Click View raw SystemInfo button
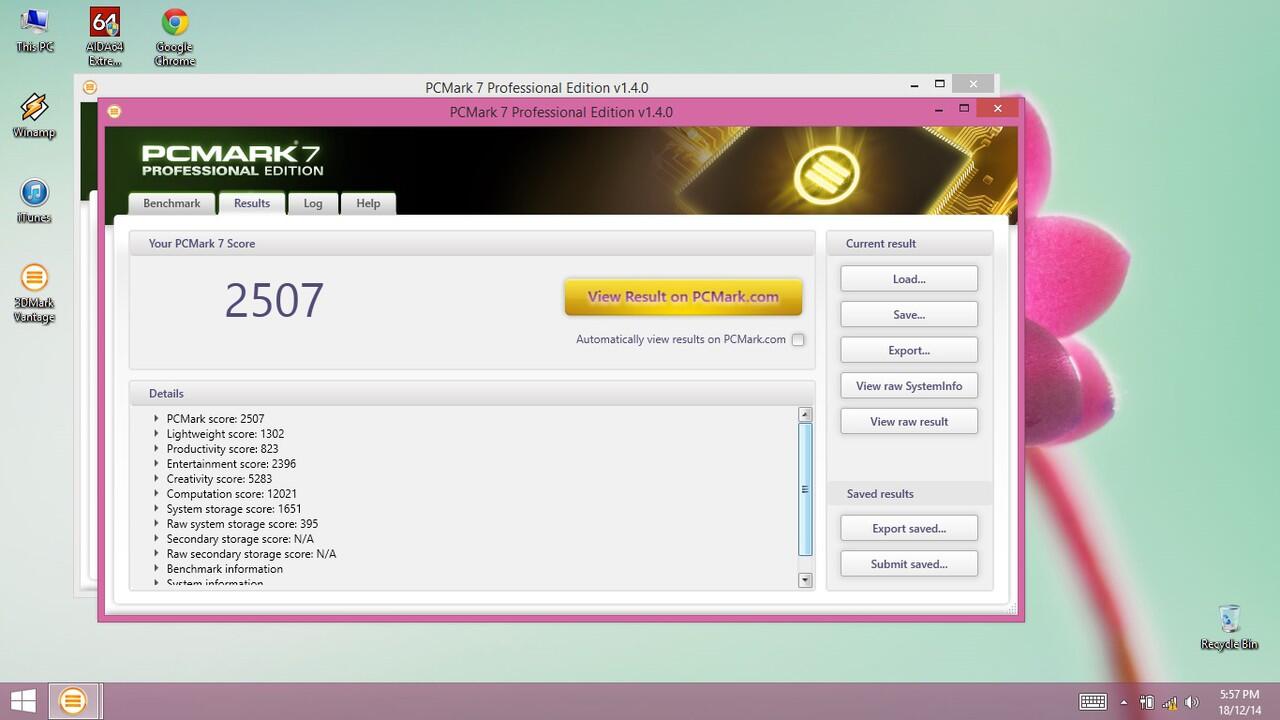The width and height of the screenshot is (1280, 720). coord(909,386)
